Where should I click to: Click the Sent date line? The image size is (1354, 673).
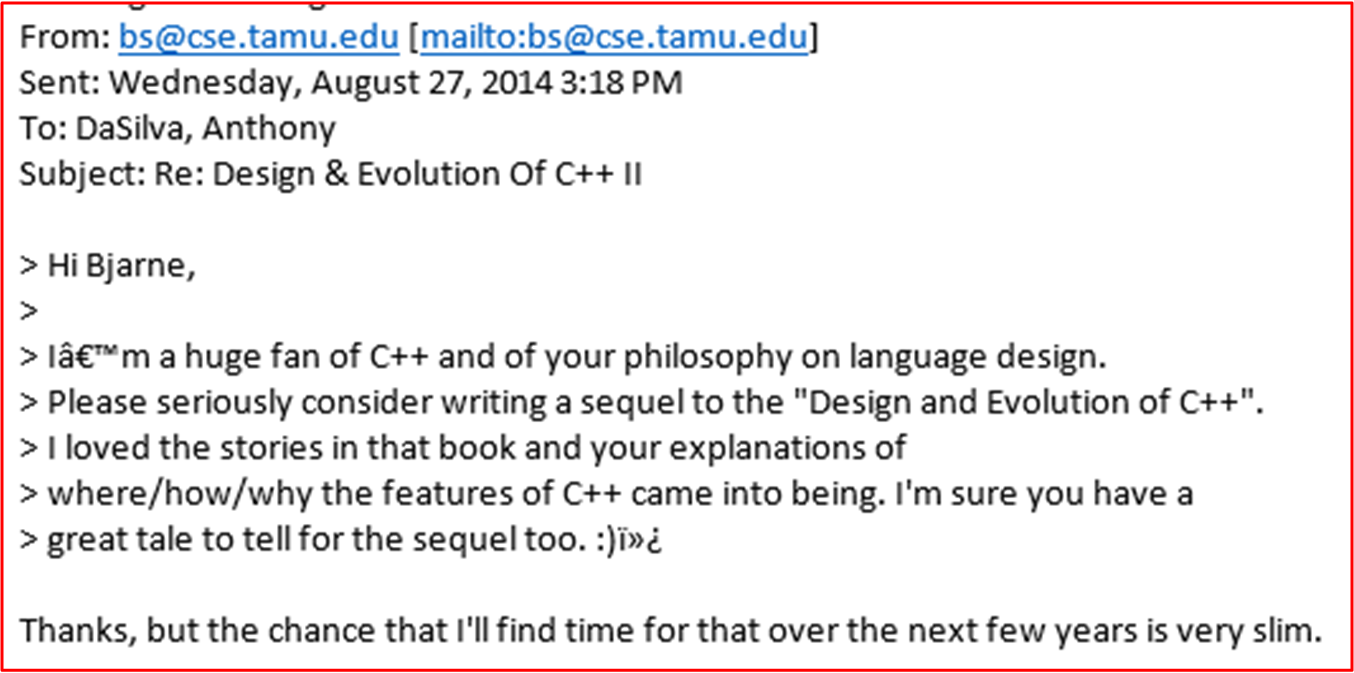click(350, 83)
